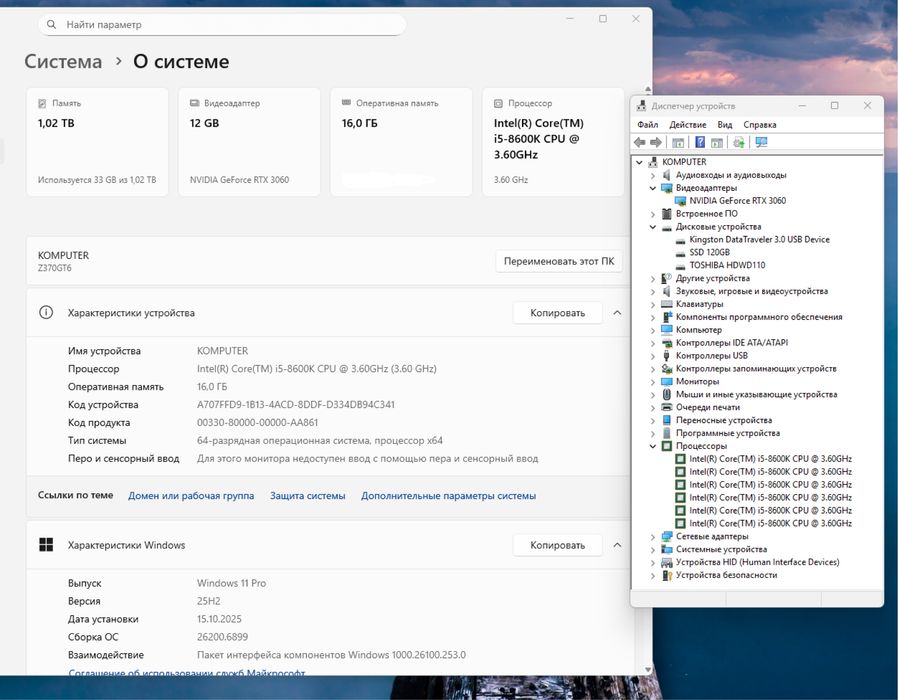Collapse Видеоадаптеры tree node
The width and height of the screenshot is (898, 700).
[653, 188]
